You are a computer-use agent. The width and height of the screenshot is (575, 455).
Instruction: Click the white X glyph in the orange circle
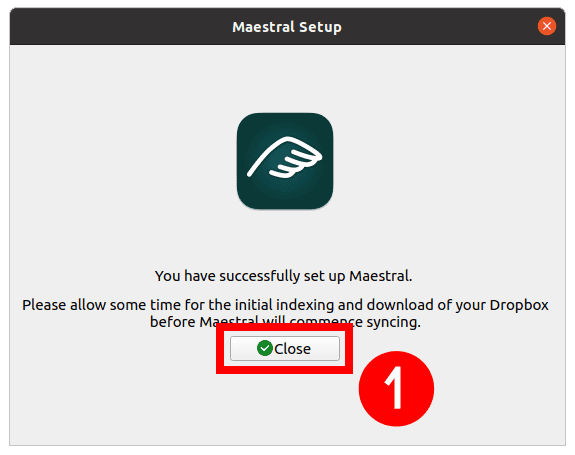point(547,26)
